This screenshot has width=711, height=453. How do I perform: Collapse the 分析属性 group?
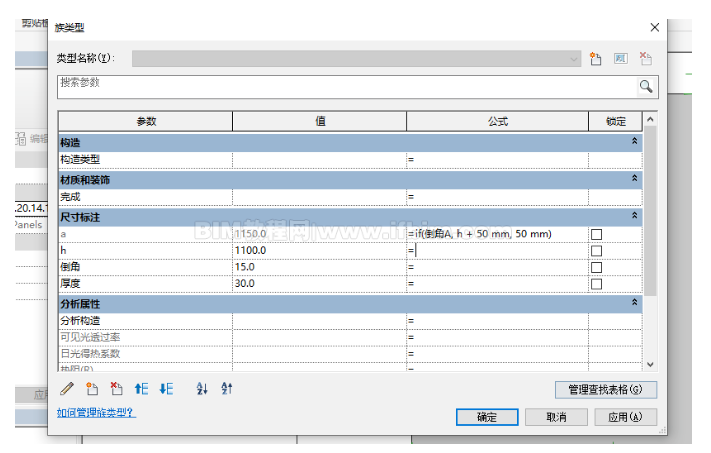634,302
